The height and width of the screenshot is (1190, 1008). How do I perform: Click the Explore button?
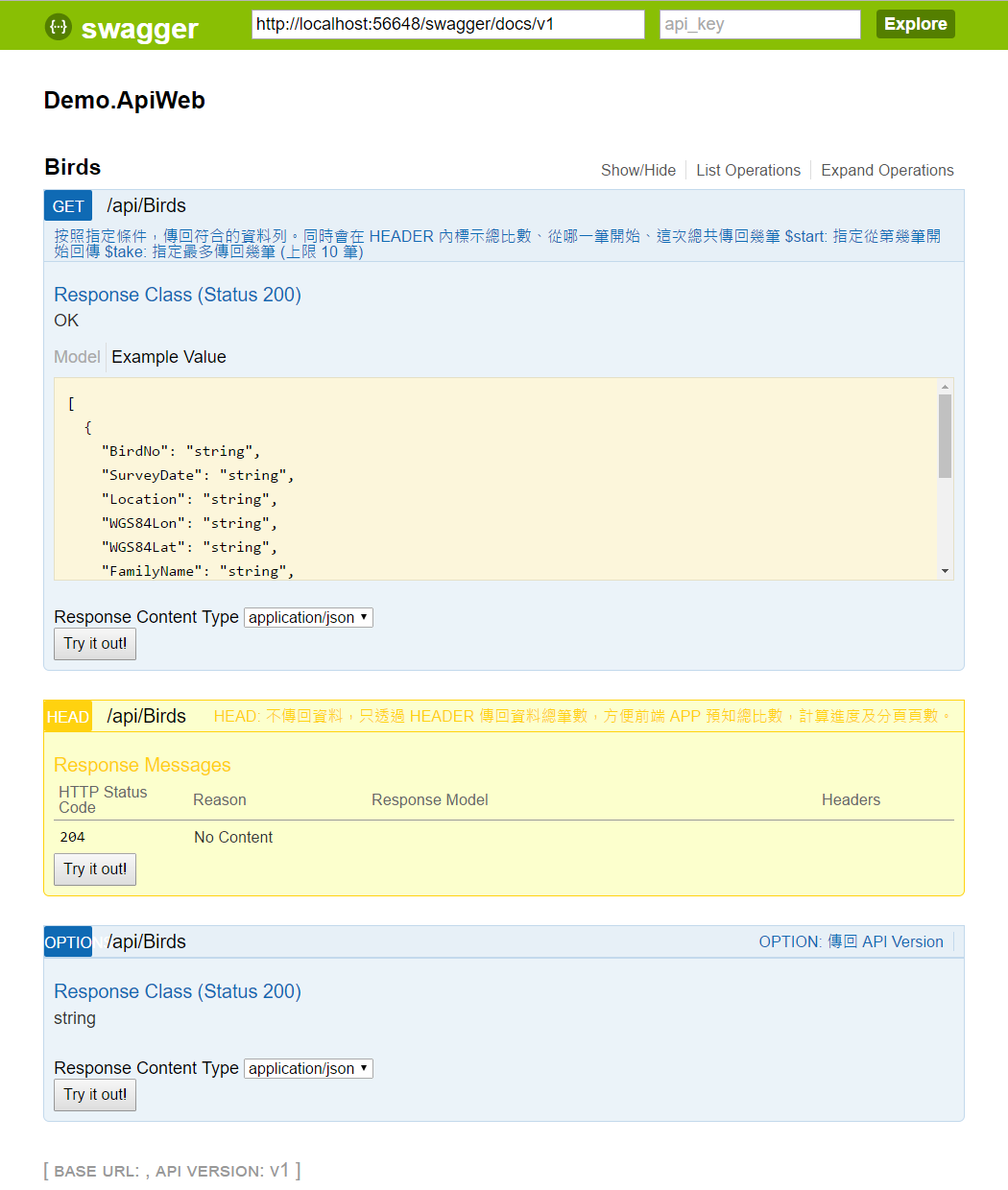[x=914, y=23]
